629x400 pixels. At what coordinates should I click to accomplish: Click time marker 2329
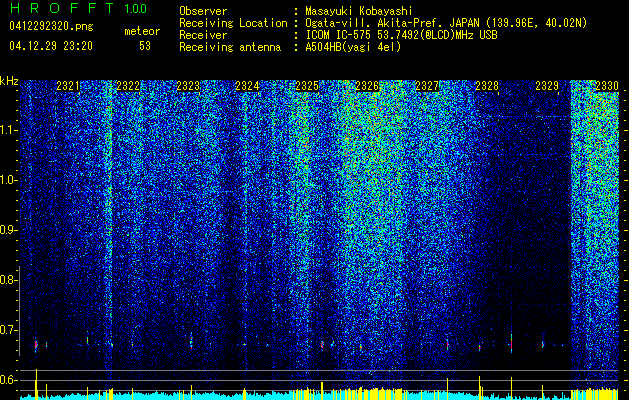(547, 86)
